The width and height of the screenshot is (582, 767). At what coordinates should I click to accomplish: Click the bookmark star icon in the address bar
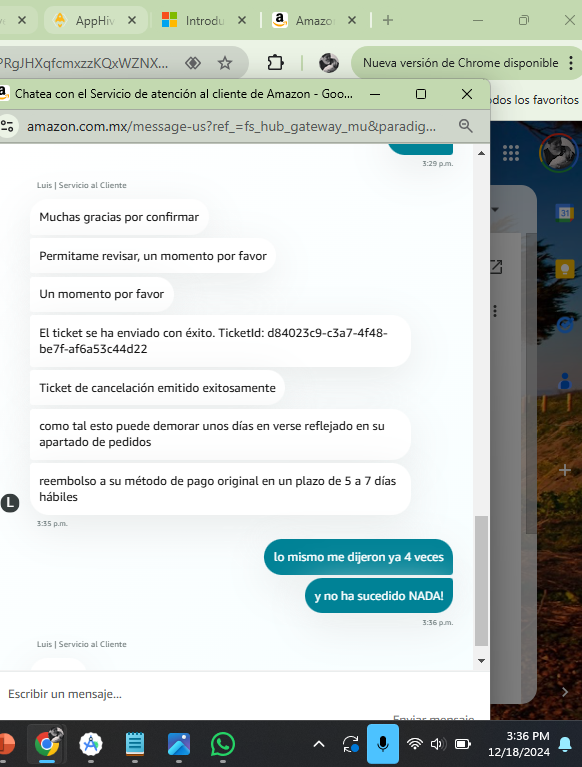(x=225, y=63)
